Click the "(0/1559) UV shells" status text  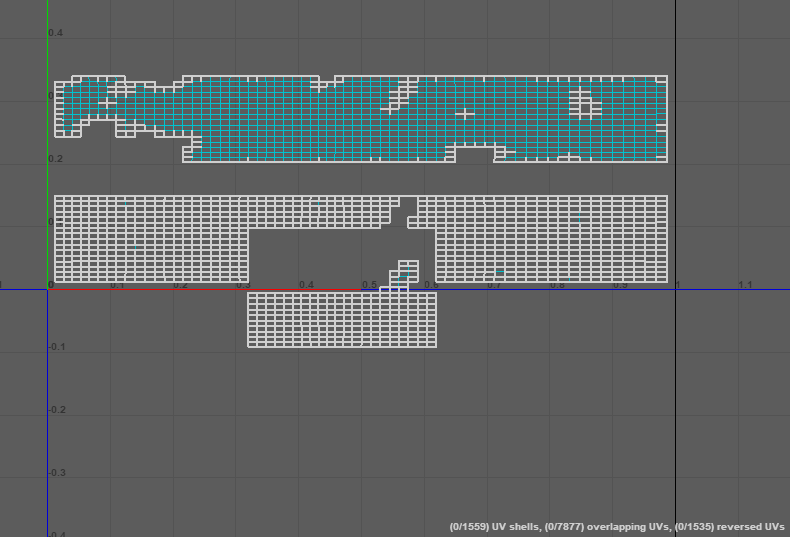(x=495, y=527)
